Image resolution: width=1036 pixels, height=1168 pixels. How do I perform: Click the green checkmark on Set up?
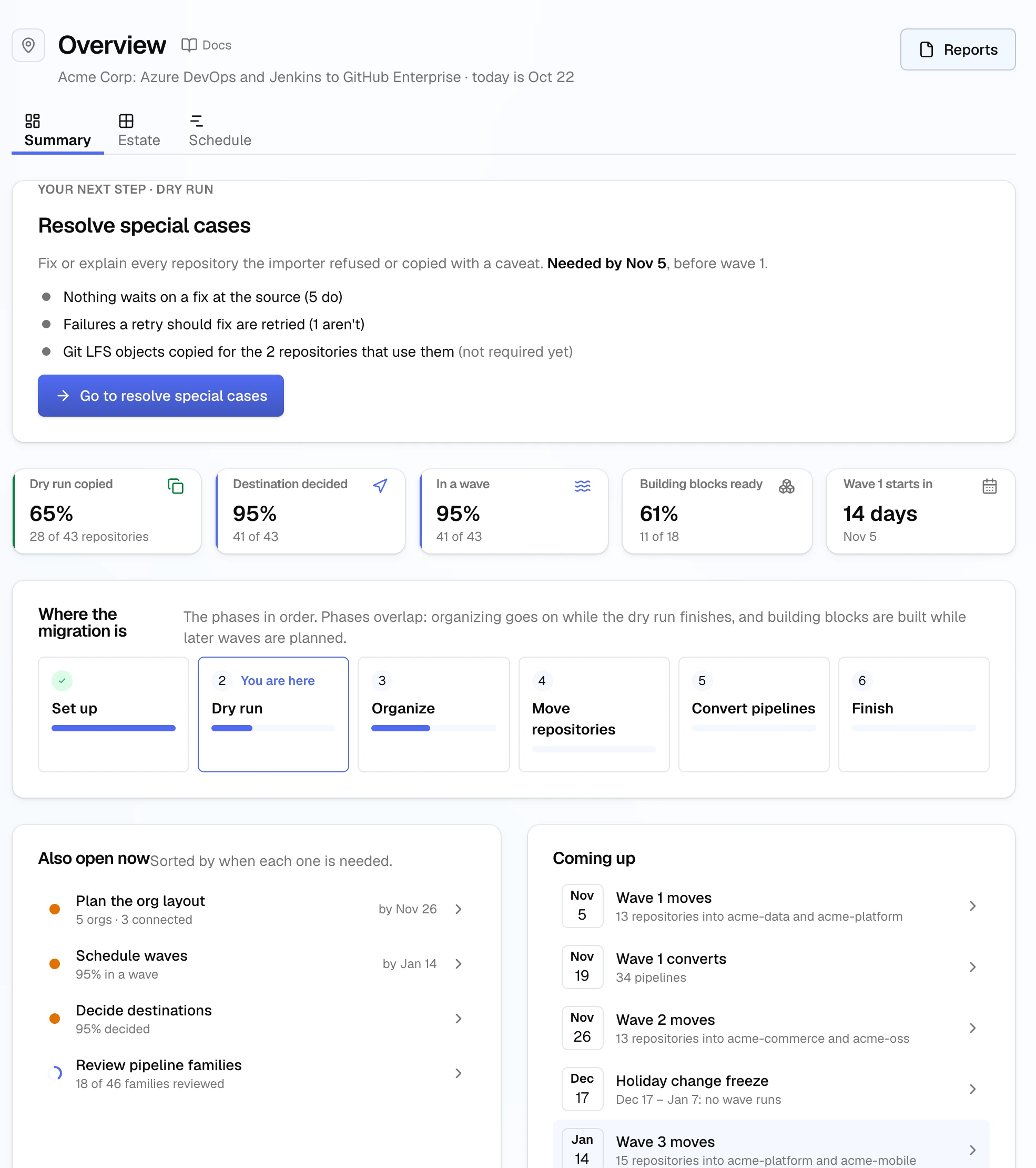[62, 681]
